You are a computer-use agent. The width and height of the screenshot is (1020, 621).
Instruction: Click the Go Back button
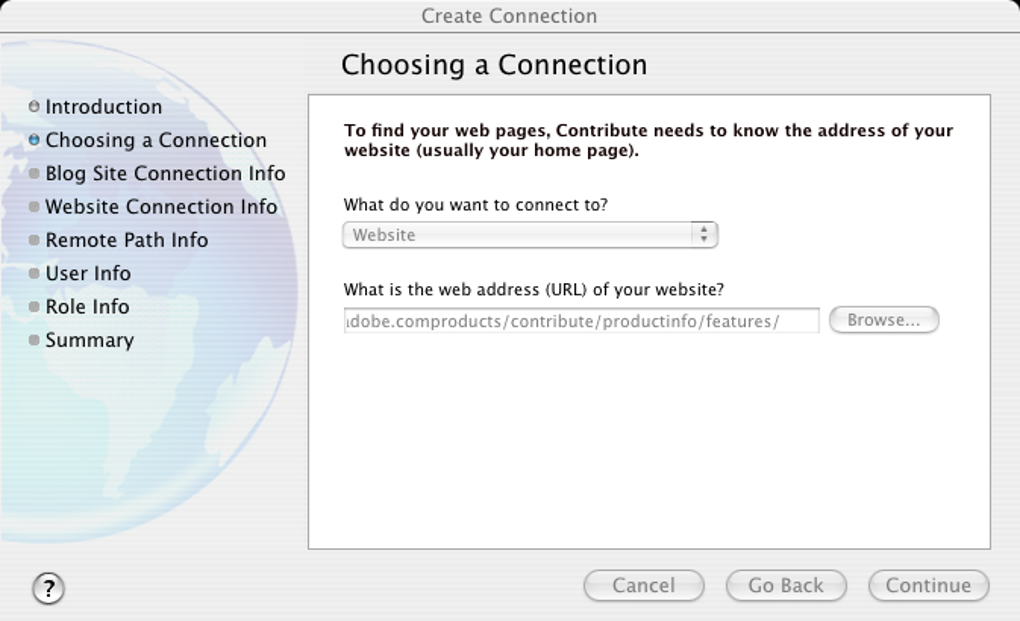786,586
